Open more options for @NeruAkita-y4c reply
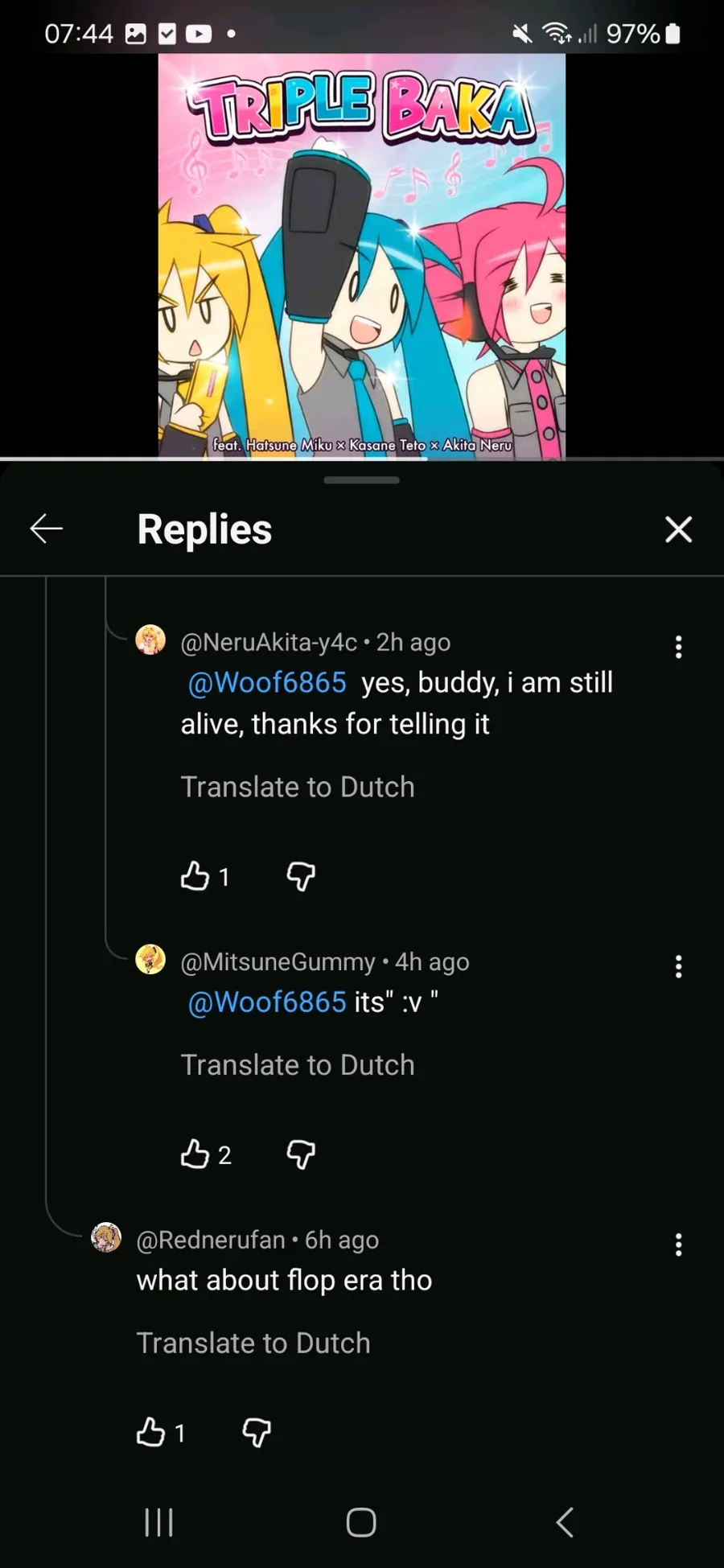The height and width of the screenshot is (1568, 724). point(679,647)
